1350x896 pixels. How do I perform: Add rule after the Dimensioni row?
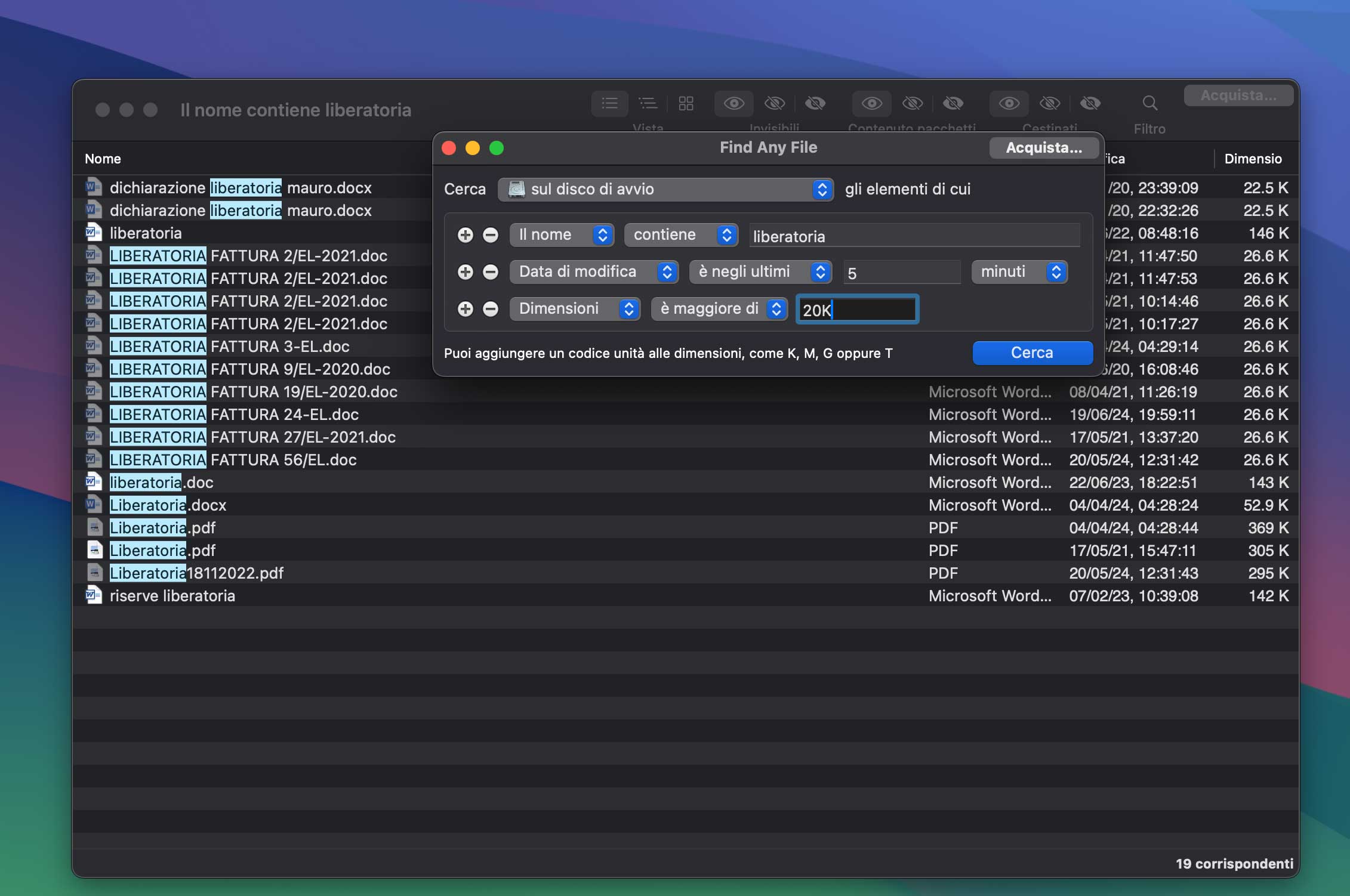tap(466, 309)
